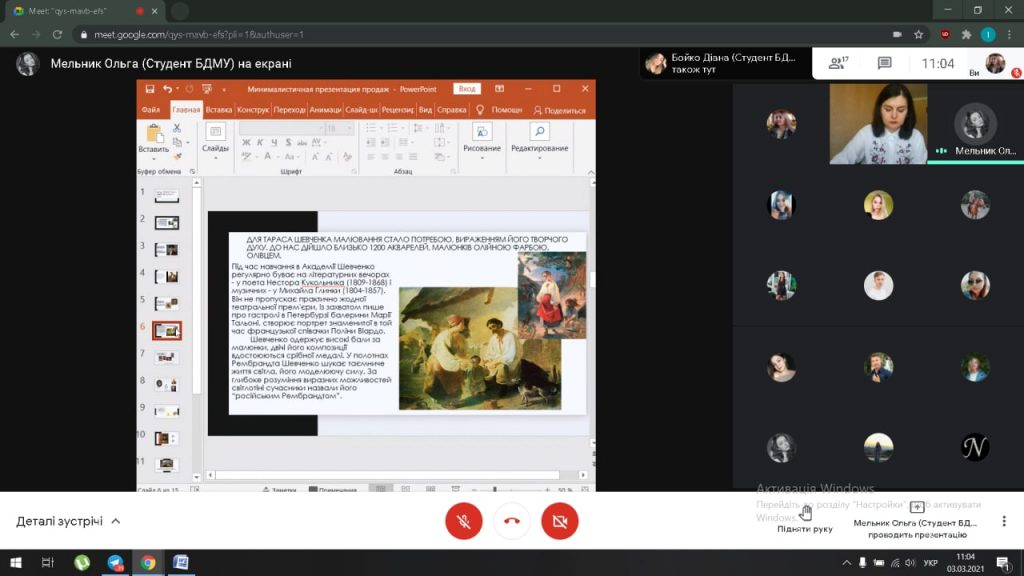1024x576 pixels.
Task: Open the Файл tab
Action: pos(151,110)
